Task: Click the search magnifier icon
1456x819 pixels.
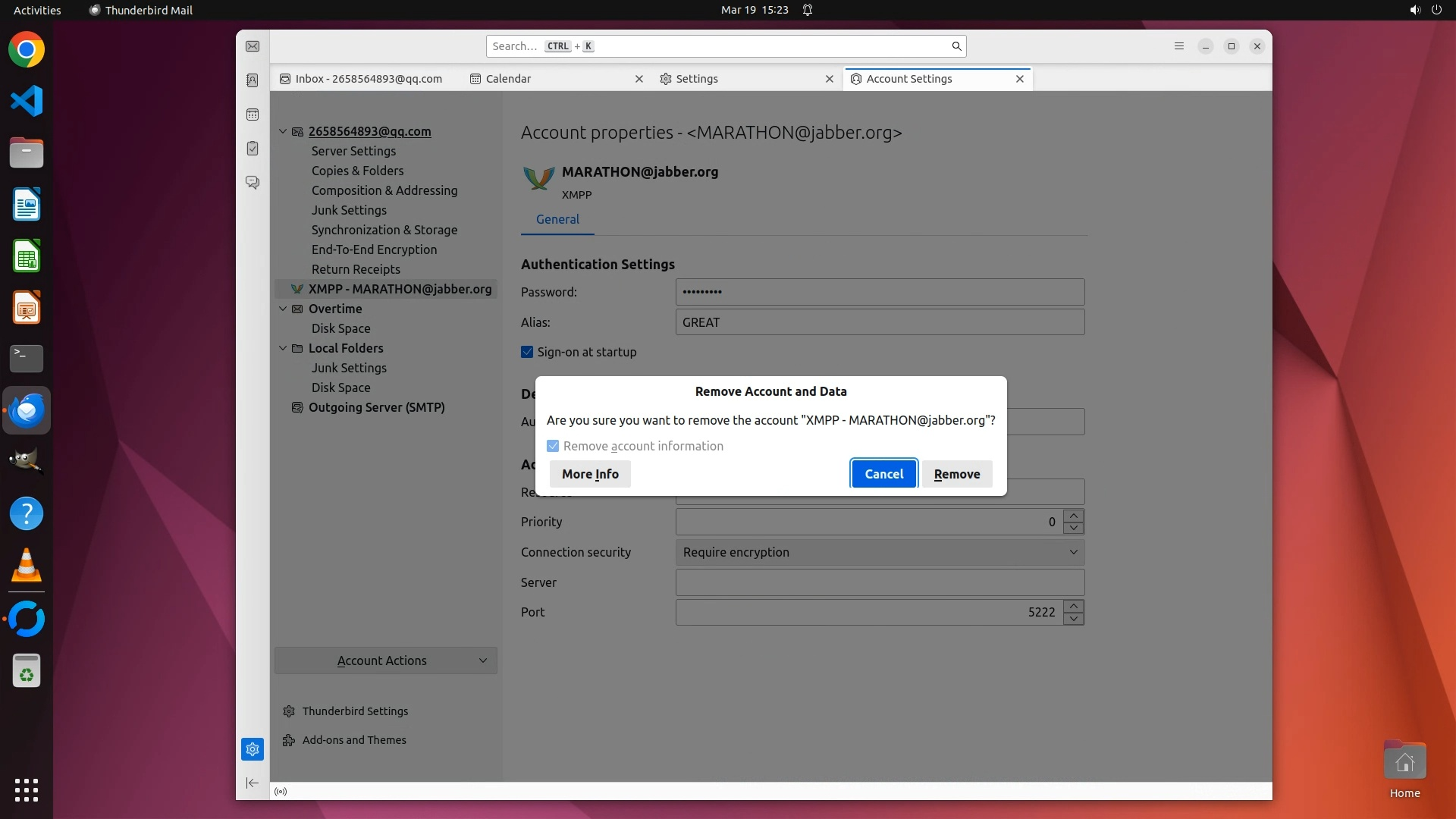Action: pos(956,46)
